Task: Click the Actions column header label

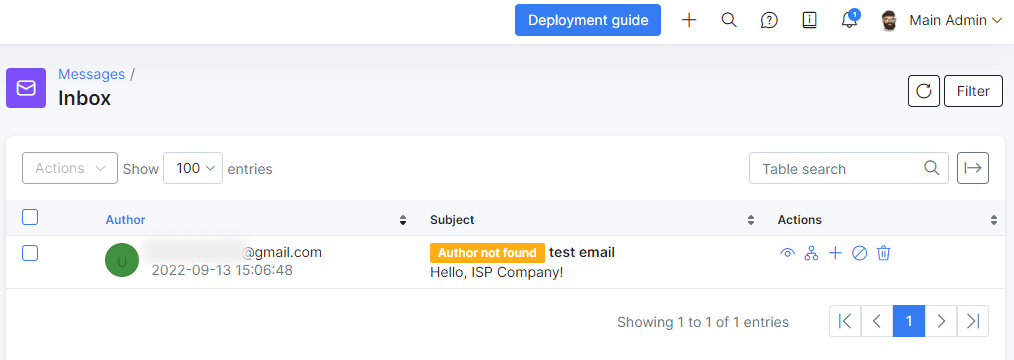Action: click(x=799, y=220)
